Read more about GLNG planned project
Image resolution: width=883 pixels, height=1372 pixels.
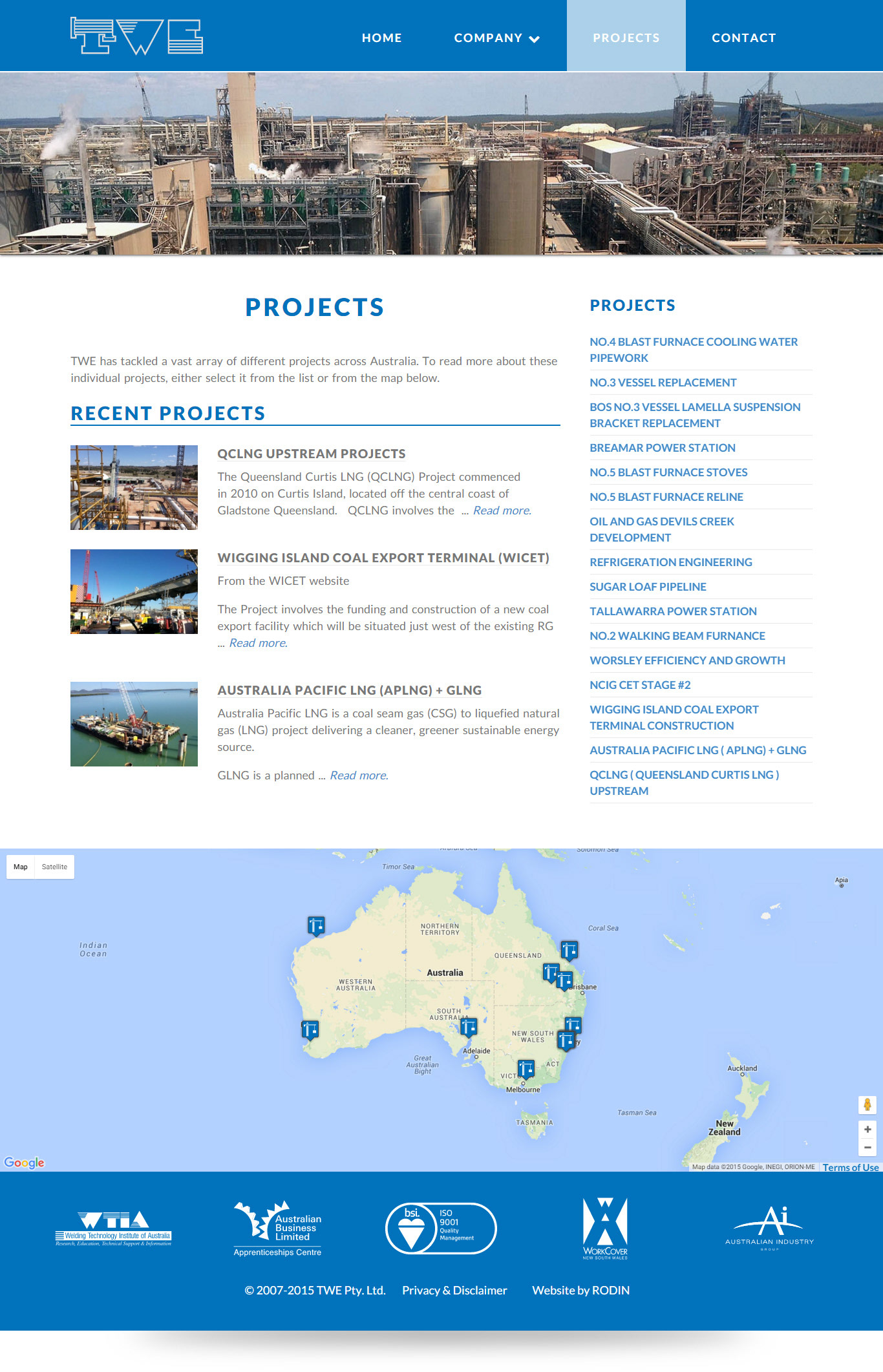tap(359, 776)
